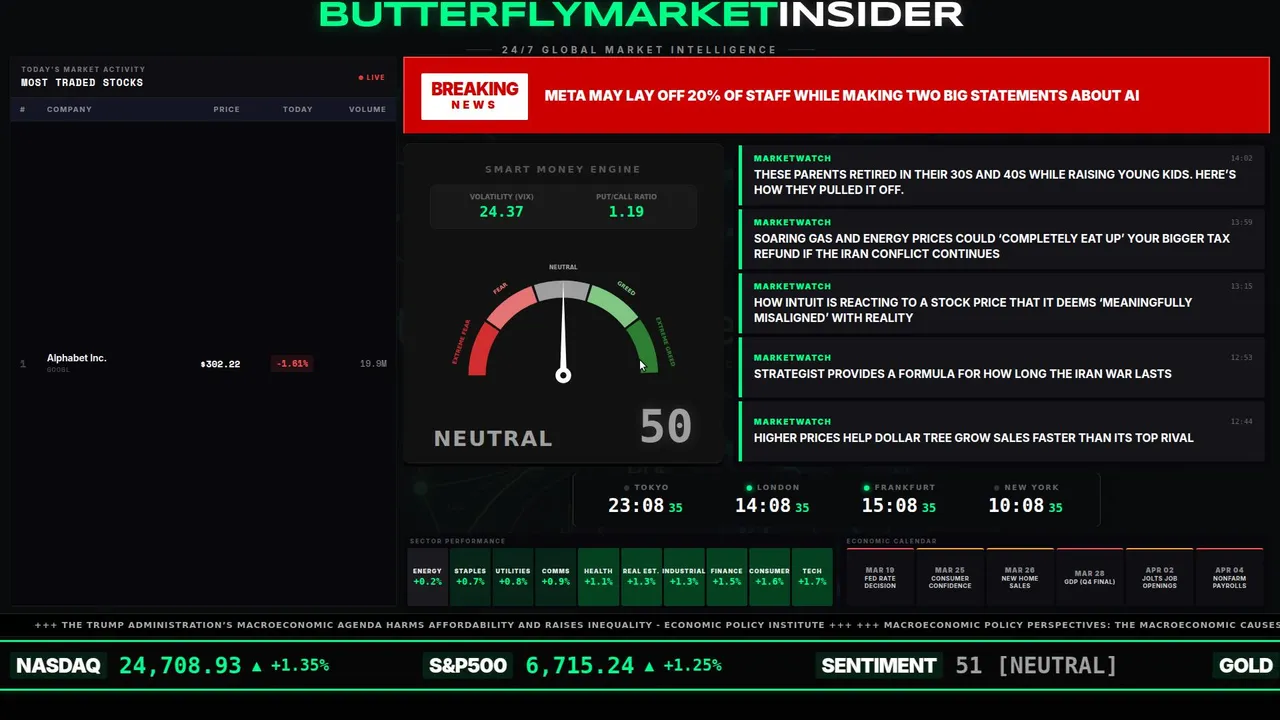The image size is (1280, 720).
Task: Click the Most Traded Stocks panel title
Action: (x=82, y=83)
